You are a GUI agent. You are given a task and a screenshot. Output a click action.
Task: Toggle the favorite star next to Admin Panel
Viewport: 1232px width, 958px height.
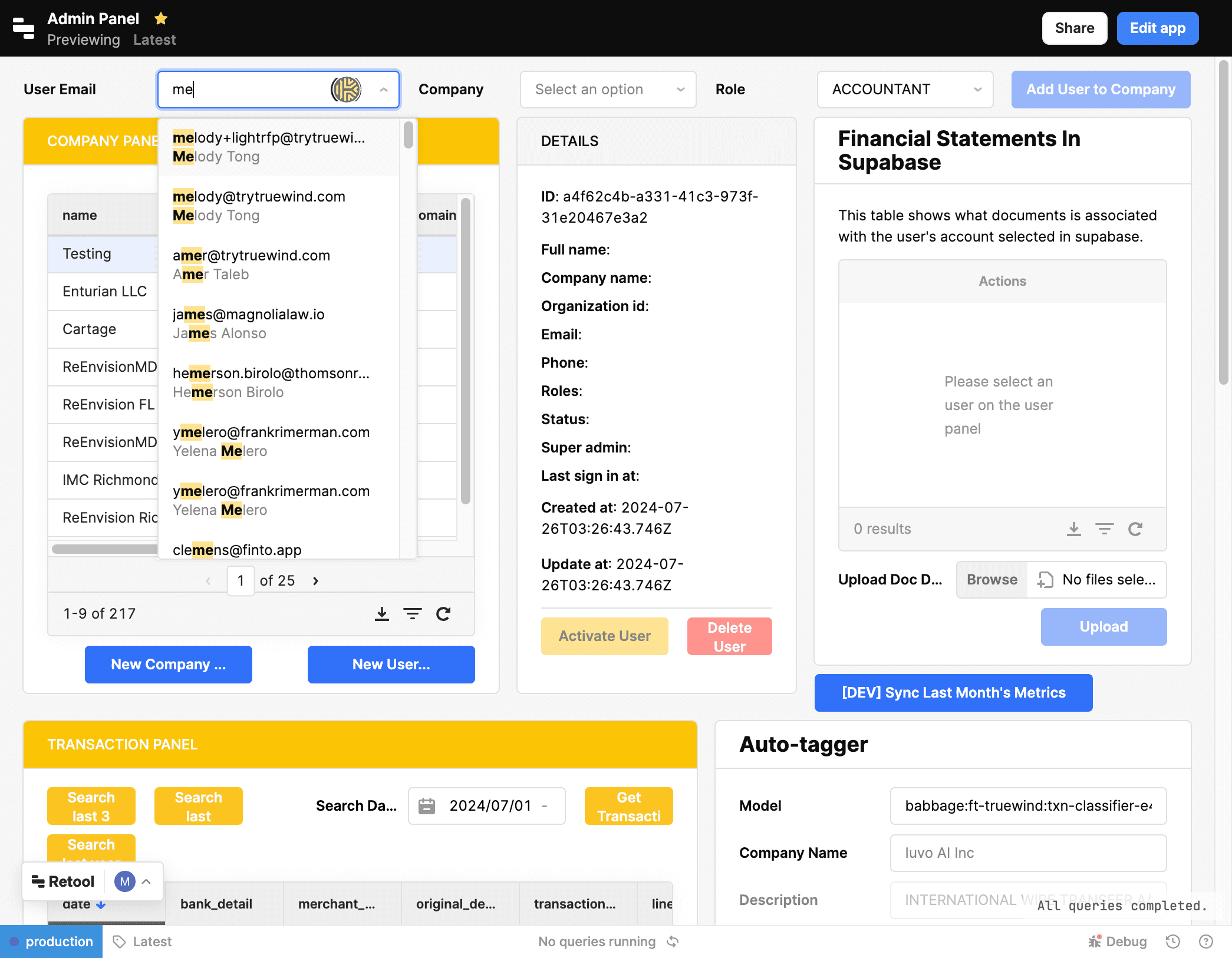(x=160, y=18)
